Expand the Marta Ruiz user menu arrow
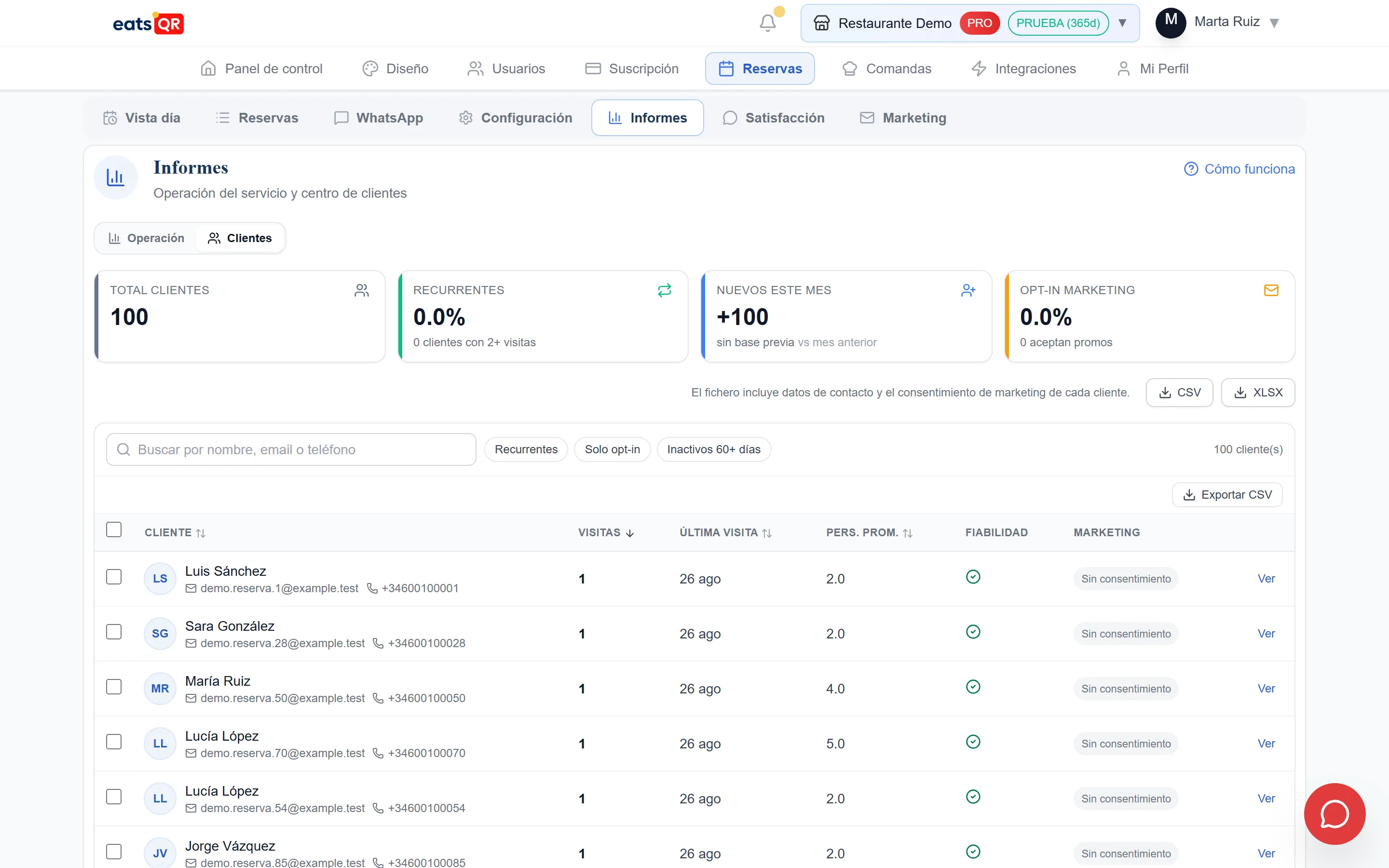 click(x=1274, y=23)
